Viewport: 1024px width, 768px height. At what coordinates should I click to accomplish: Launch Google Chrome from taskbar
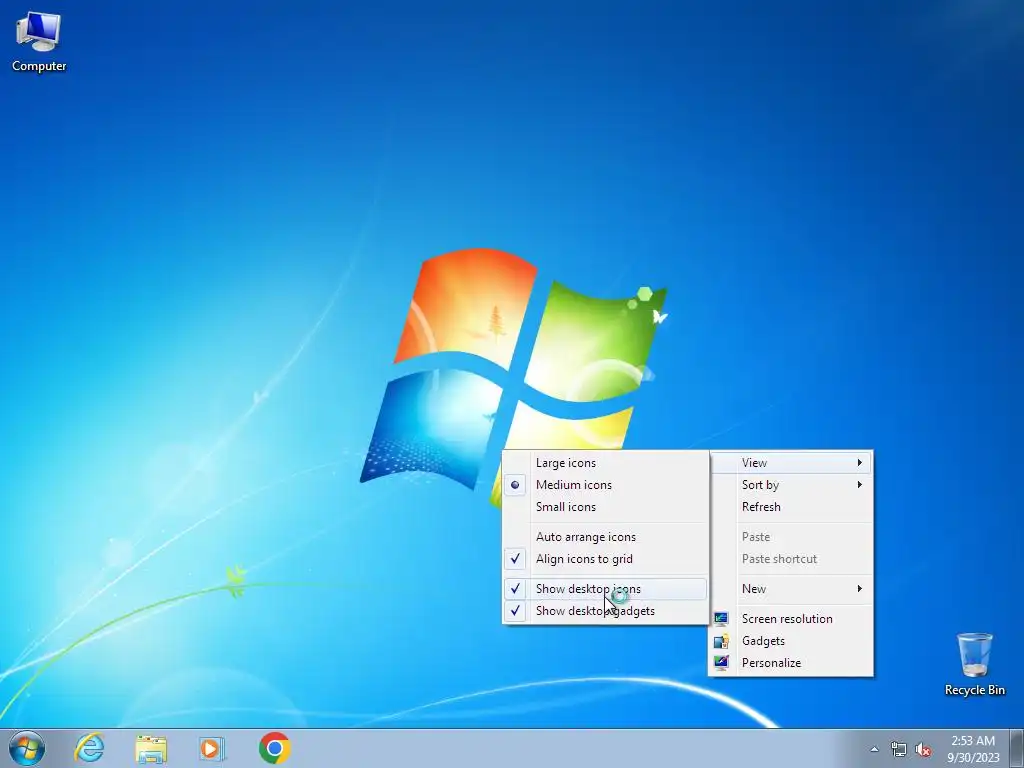point(274,748)
